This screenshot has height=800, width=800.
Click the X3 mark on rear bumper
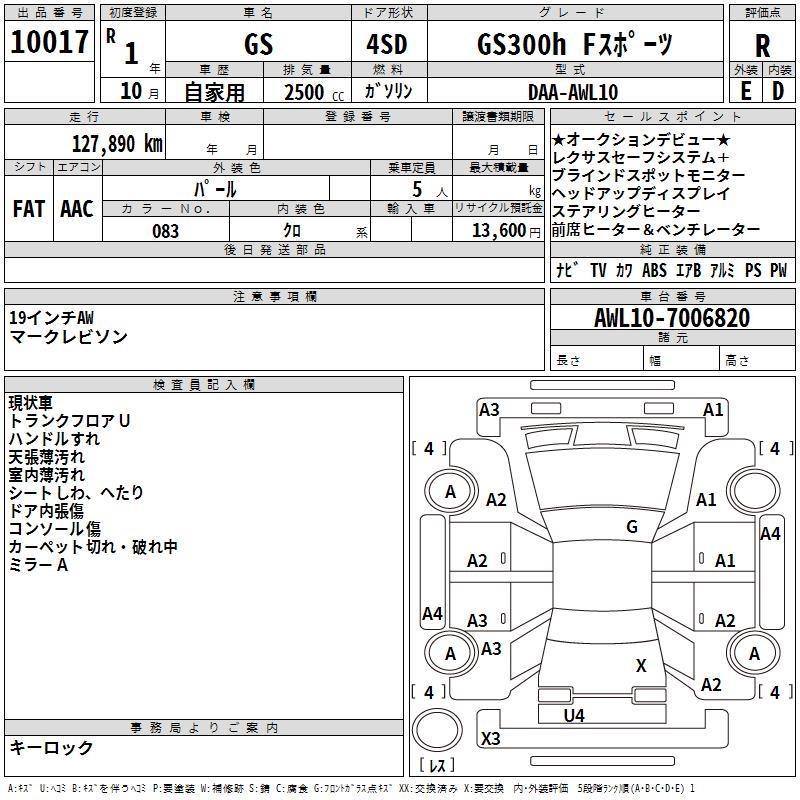click(x=490, y=738)
